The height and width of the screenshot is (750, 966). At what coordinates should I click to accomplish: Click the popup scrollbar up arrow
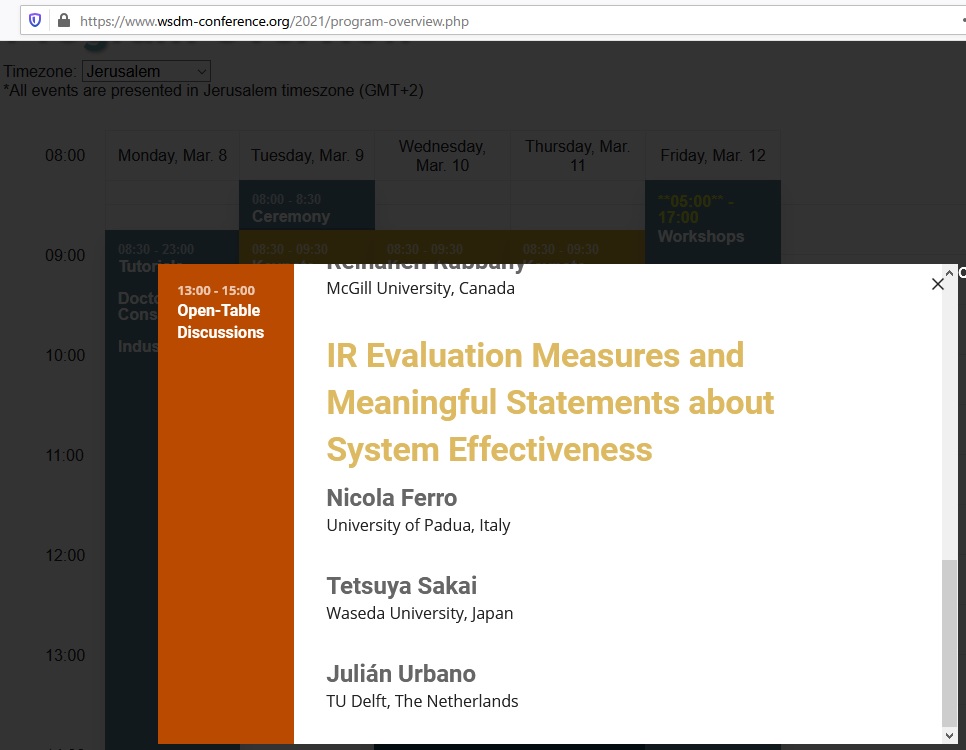[949, 273]
